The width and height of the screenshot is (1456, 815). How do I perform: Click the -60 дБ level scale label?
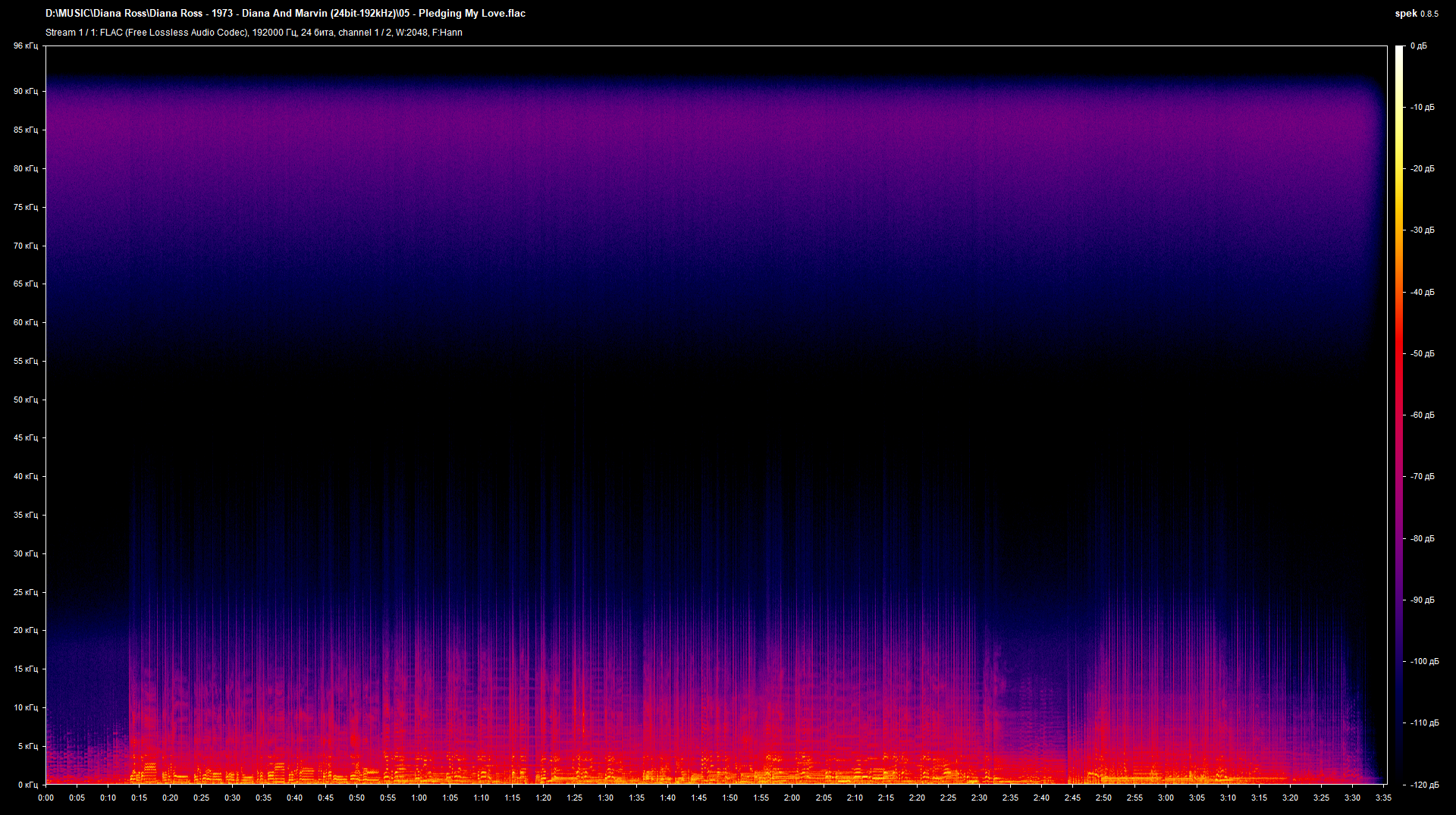[1422, 415]
